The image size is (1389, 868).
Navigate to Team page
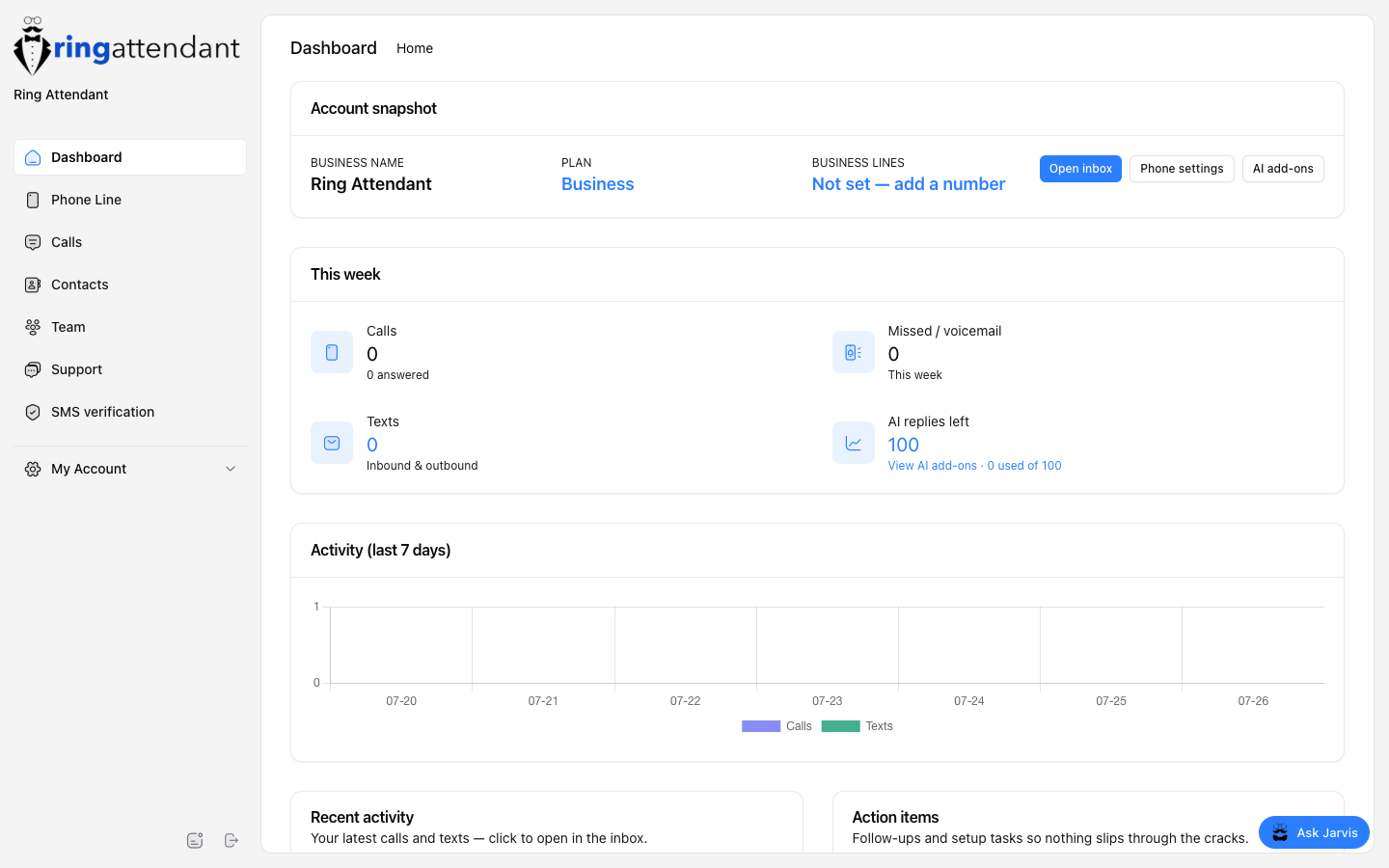coord(130,327)
